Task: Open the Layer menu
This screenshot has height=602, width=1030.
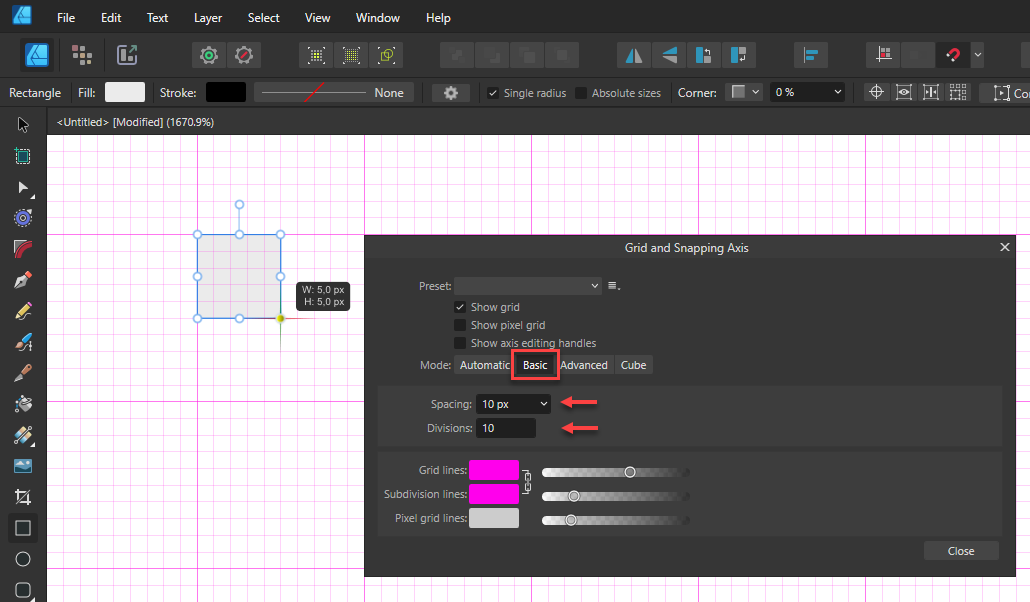Action: pyautogui.click(x=207, y=17)
